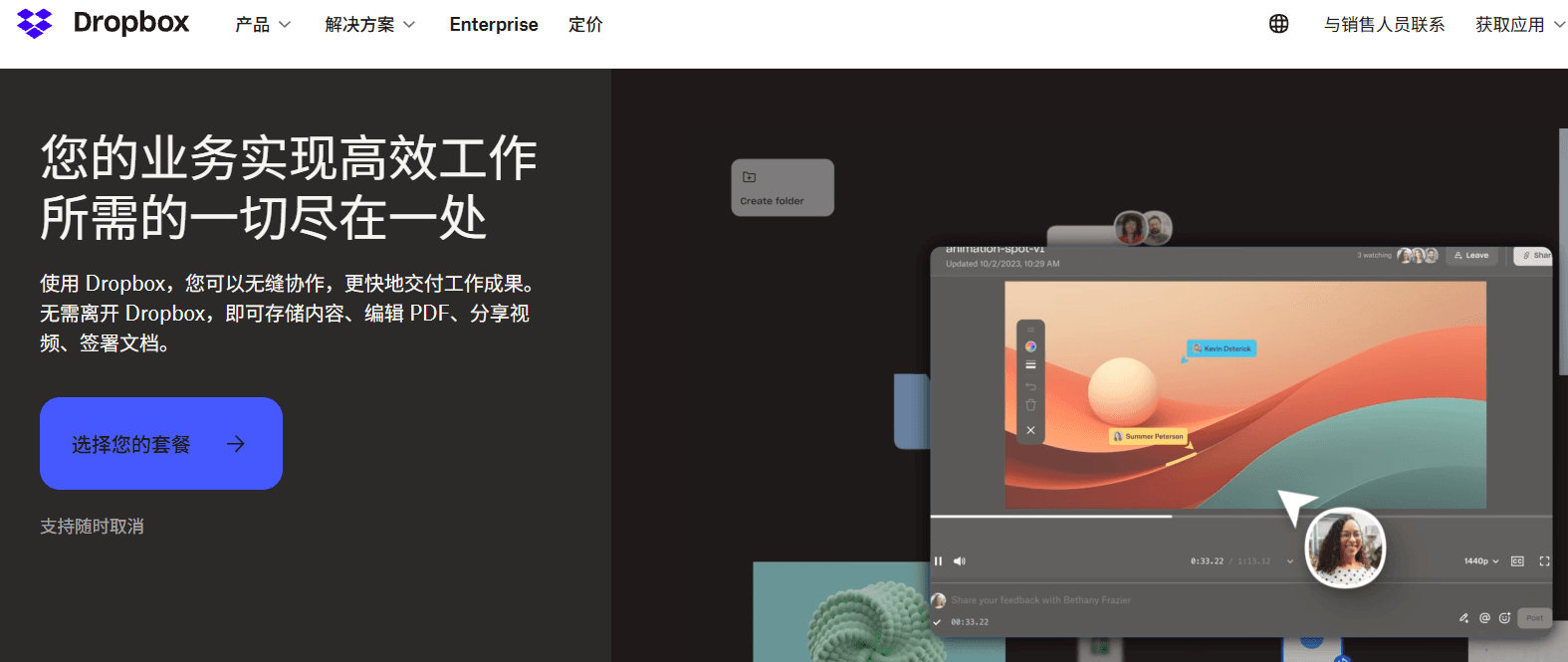Click the Updated 10/2/2023 timestamp text

pos(1003,264)
